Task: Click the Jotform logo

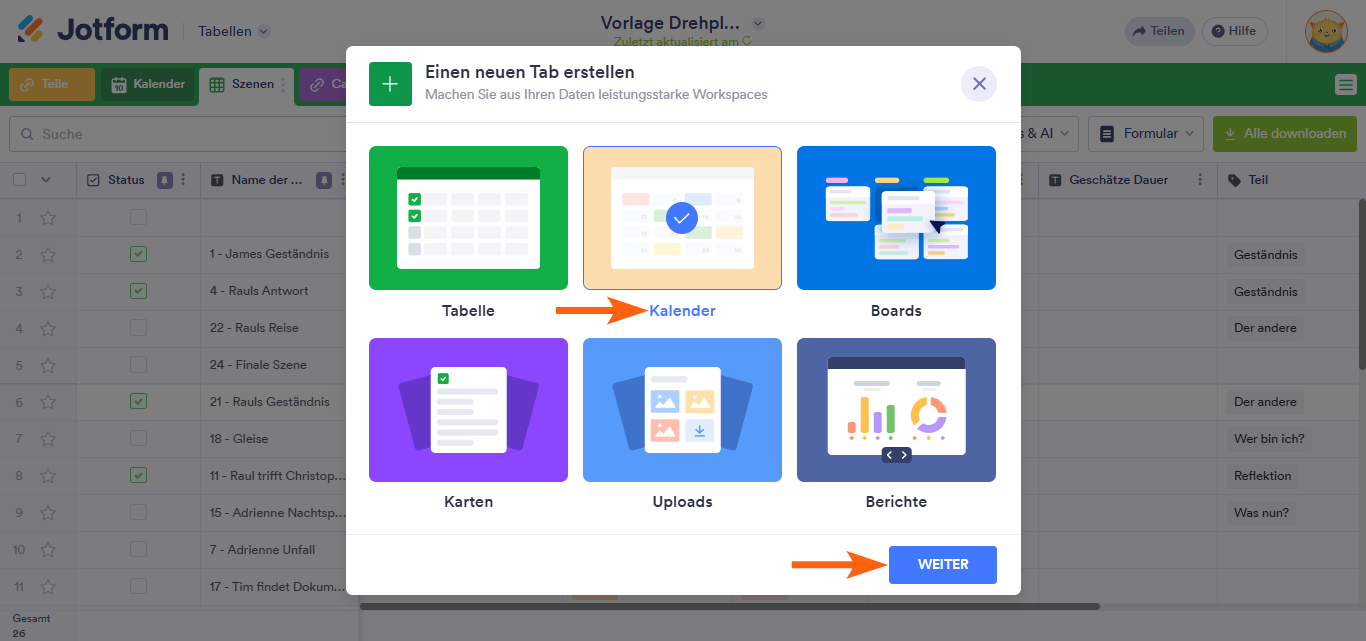Action: point(93,30)
